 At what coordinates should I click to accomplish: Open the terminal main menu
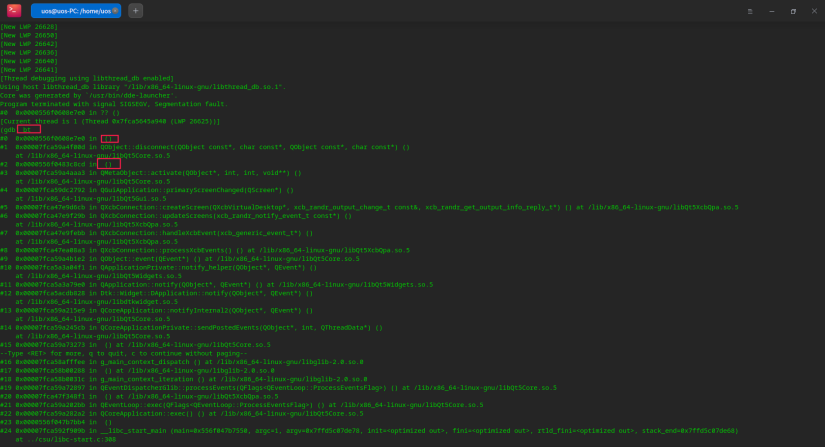750,11
